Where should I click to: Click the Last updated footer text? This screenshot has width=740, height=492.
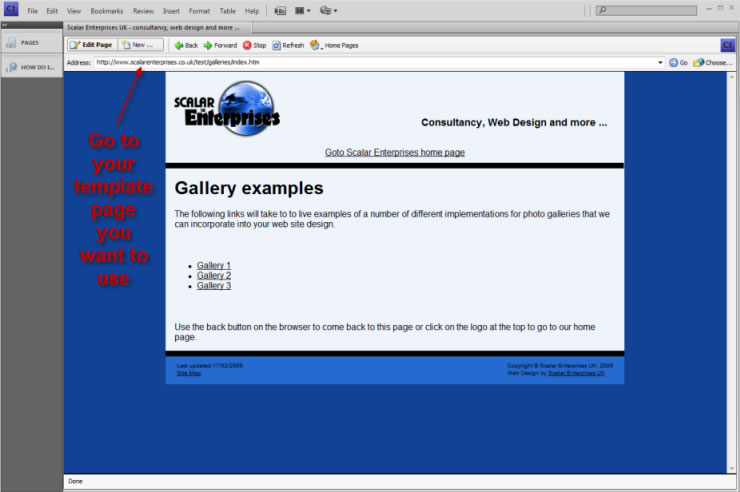[210, 366]
